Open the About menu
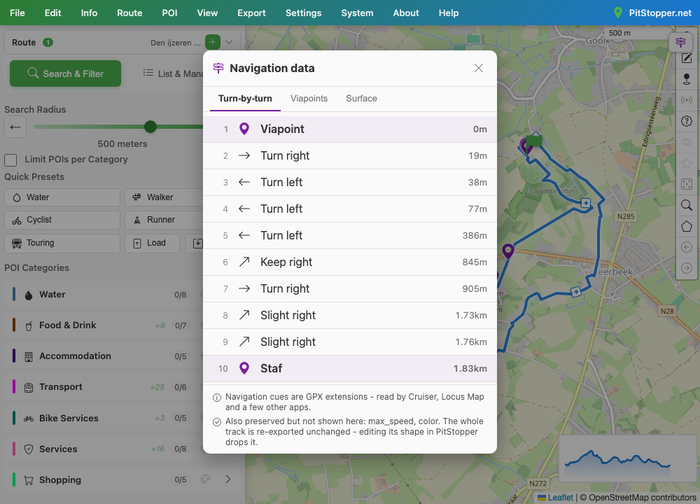Viewport: 700px width, 504px height. click(x=406, y=13)
